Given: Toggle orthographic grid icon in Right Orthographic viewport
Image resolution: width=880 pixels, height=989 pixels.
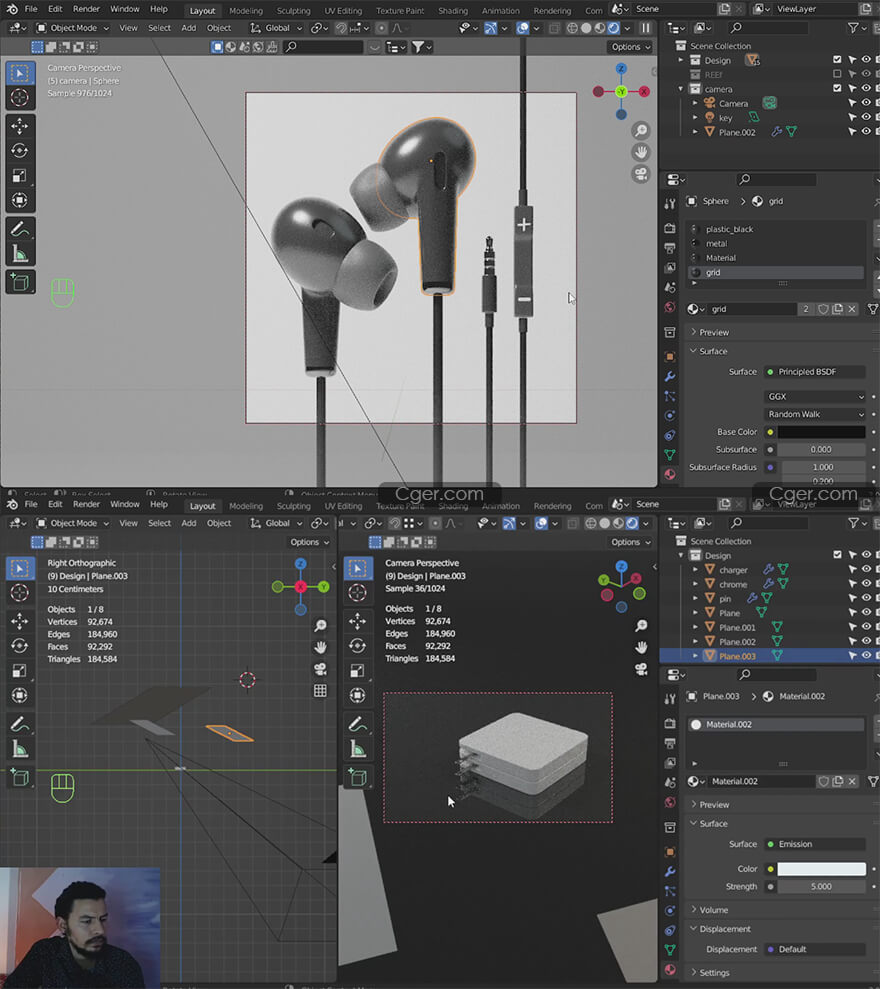Looking at the screenshot, I should (x=320, y=691).
